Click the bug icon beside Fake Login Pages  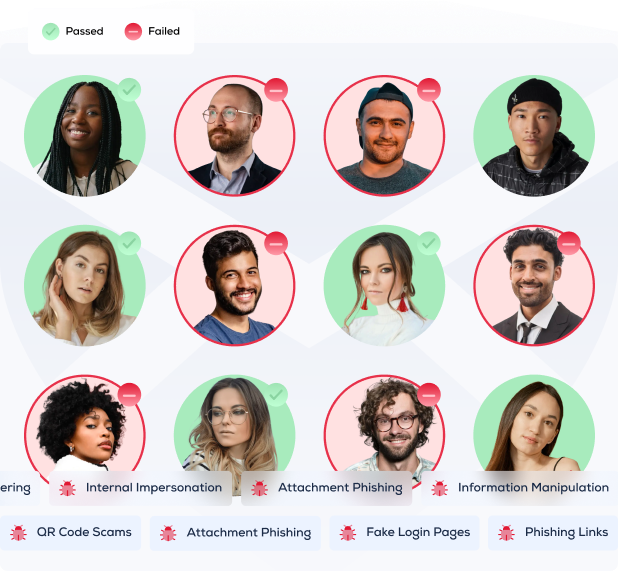348,533
